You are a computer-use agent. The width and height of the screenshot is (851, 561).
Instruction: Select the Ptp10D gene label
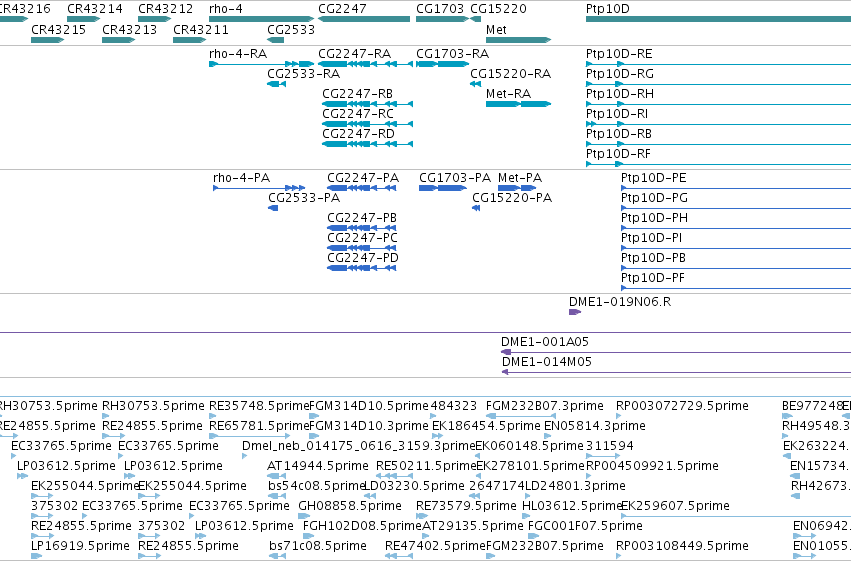point(608,9)
